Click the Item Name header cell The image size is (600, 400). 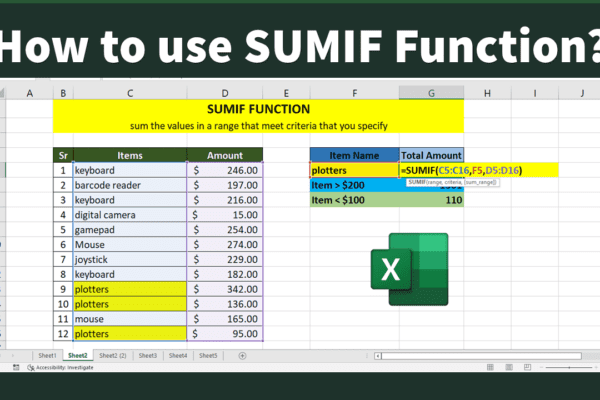[354, 155]
